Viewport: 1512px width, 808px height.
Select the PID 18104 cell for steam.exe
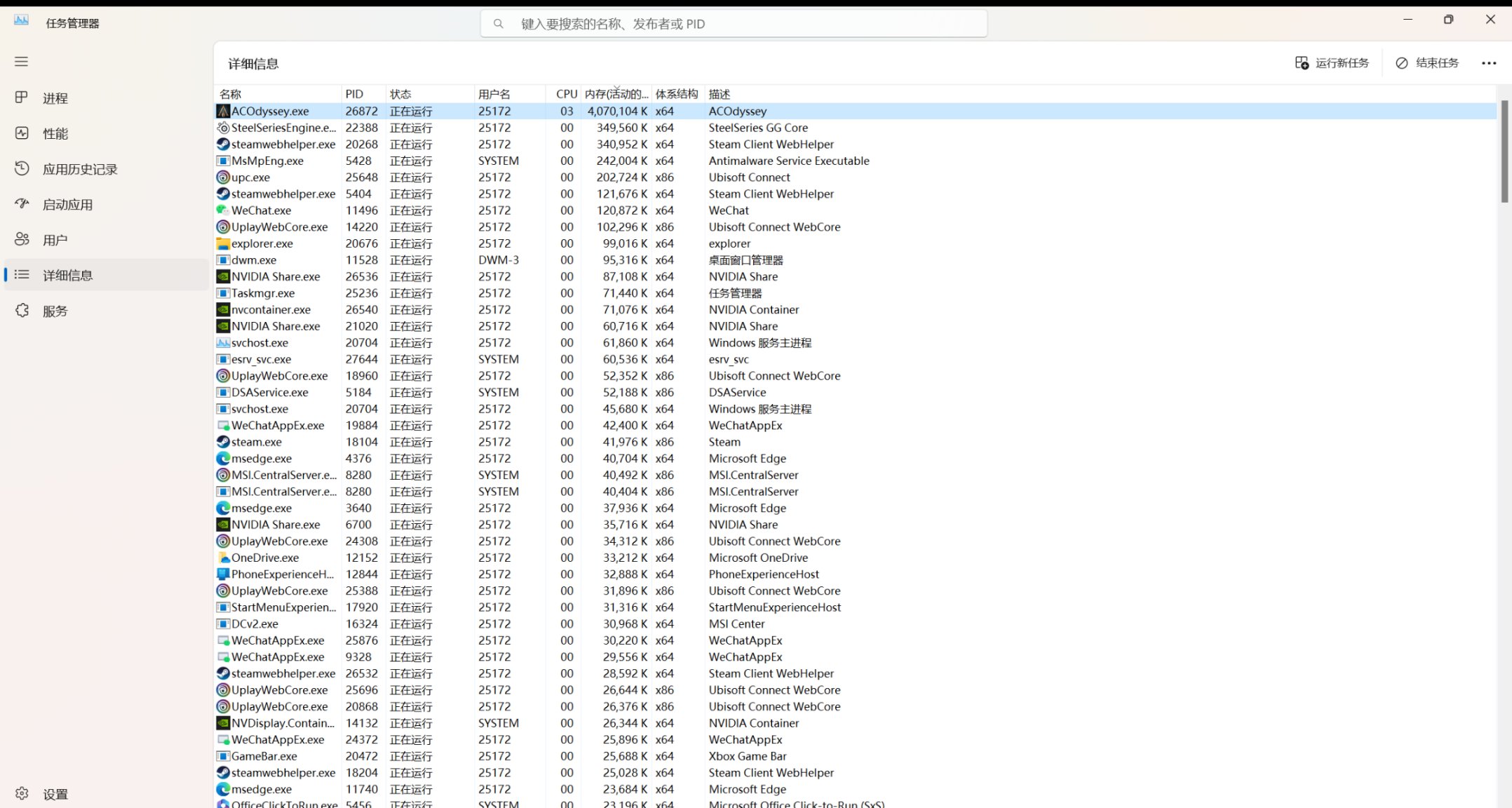tap(361, 442)
